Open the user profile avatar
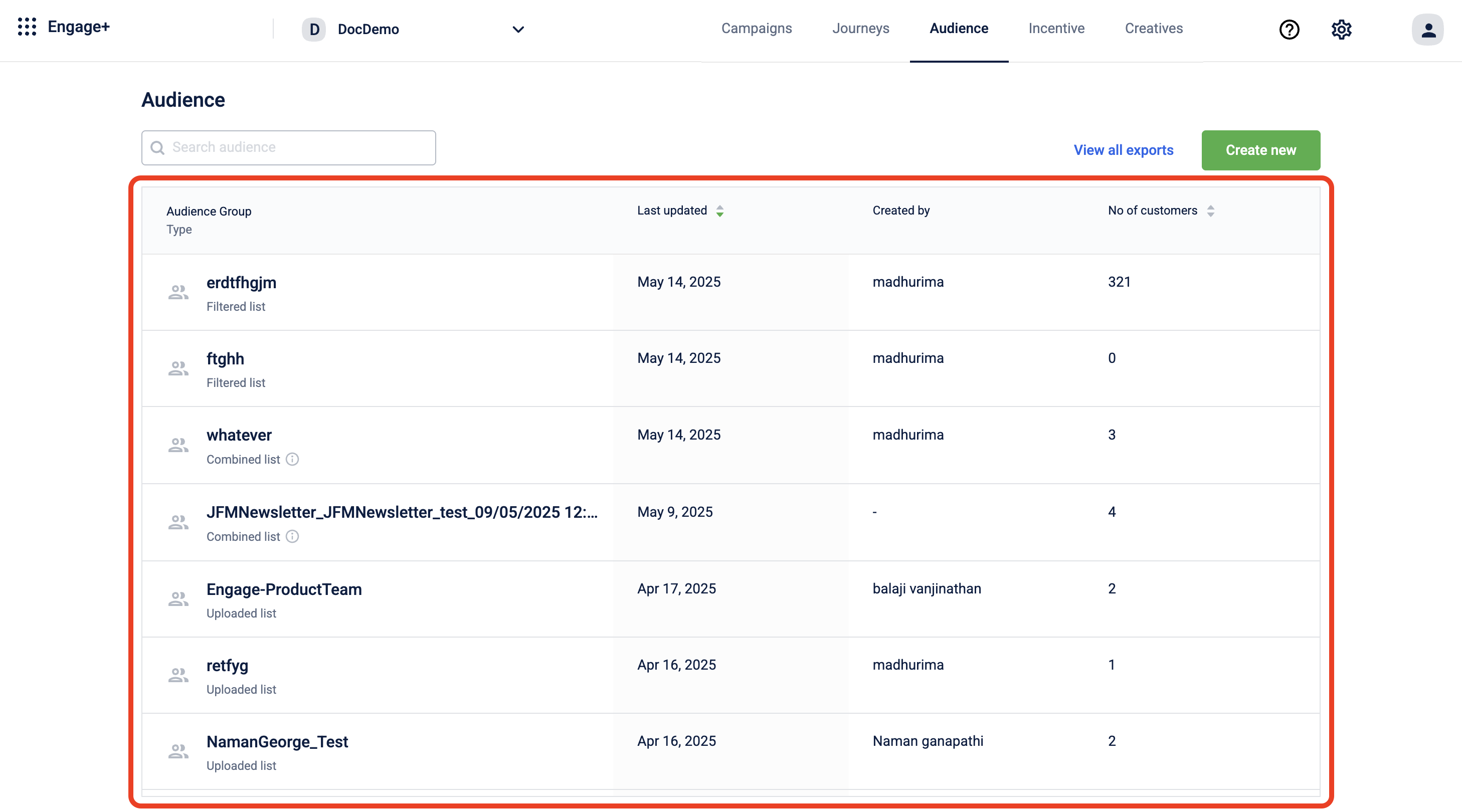Image resolution: width=1462 pixels, height=812 pixels. [1427, 29]
